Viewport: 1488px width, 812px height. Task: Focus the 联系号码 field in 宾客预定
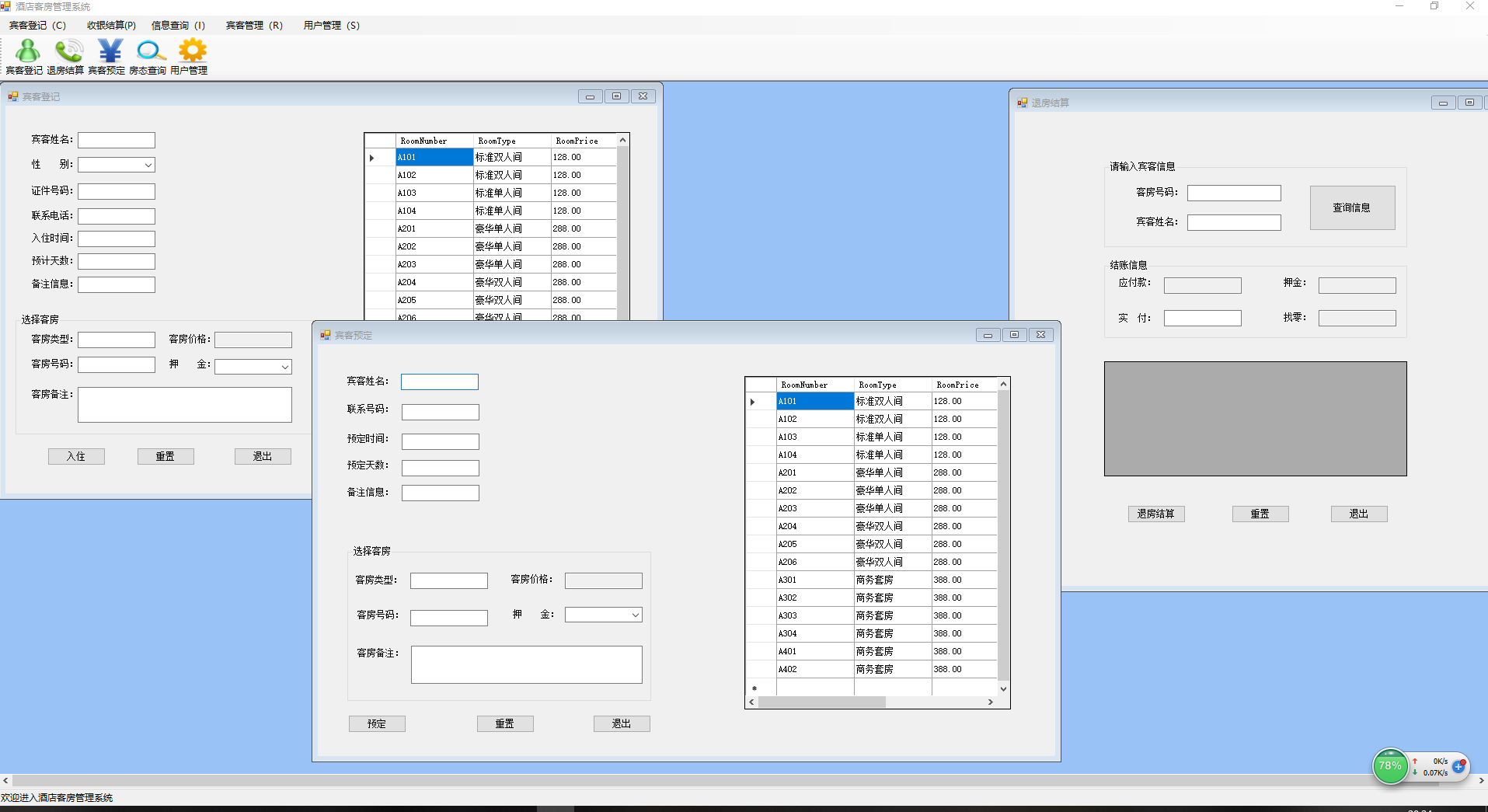click(441, 412)
